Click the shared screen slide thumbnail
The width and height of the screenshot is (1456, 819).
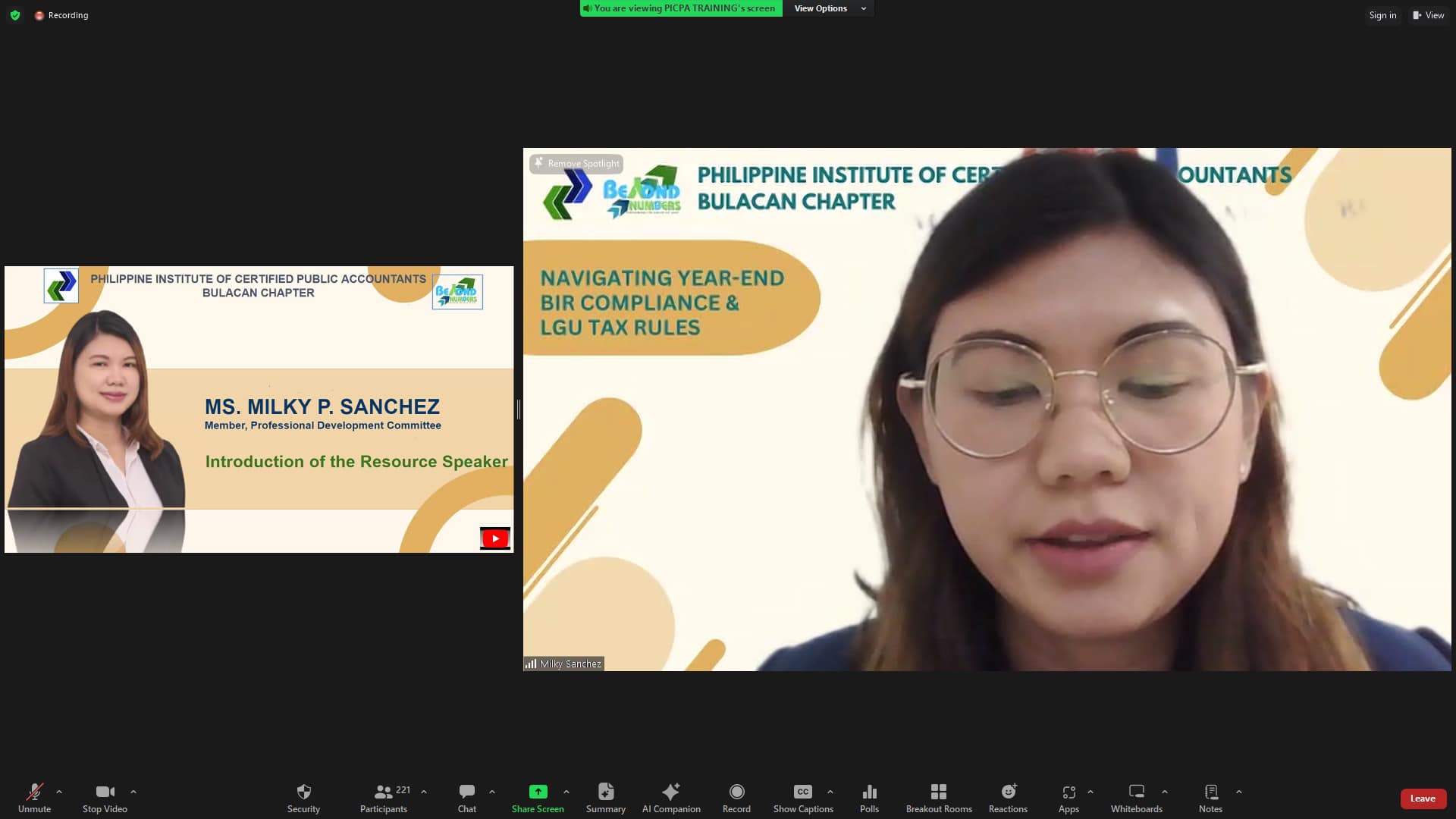click(259, 409)
